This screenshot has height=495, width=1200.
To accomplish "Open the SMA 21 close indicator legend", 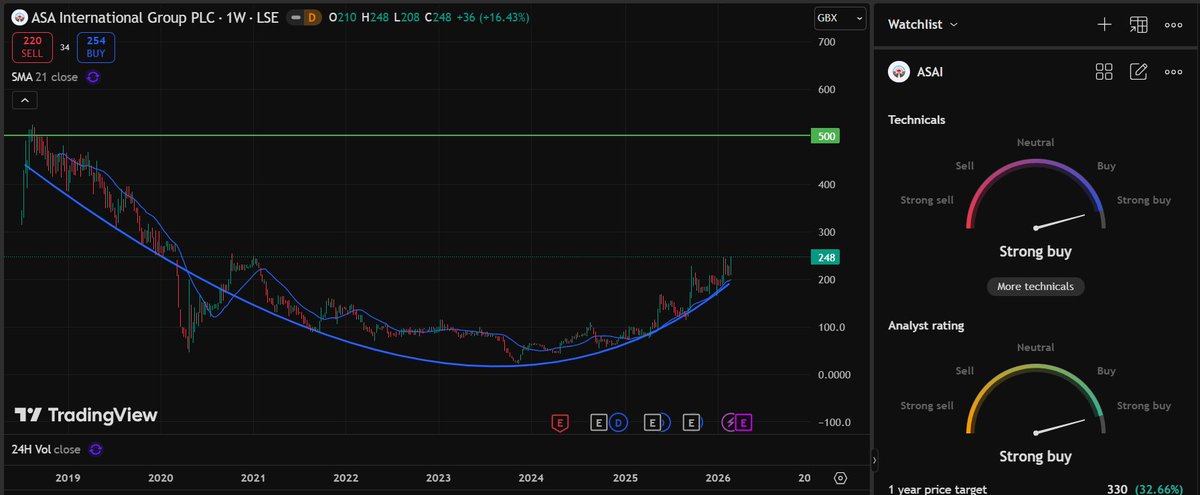I will [x=46, y=76].
